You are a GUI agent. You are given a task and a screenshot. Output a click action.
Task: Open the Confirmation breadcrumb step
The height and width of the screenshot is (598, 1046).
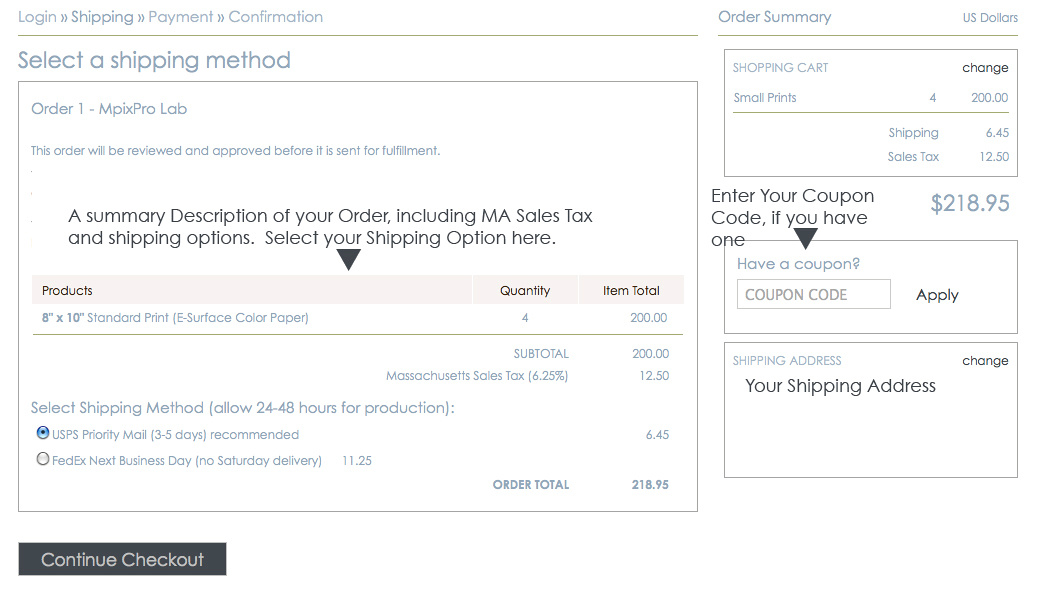(x=276, y=17)
